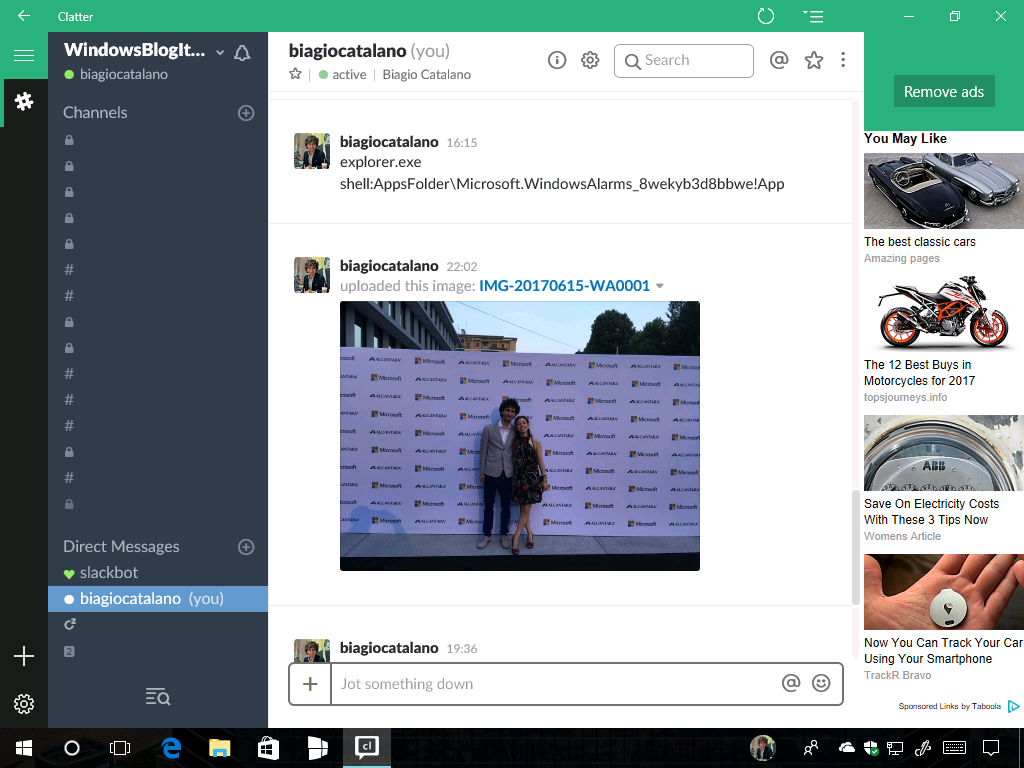Click Sponsored Links by Taboola
The height and width of the screenshot is (768, 1024).
[950, 707]
